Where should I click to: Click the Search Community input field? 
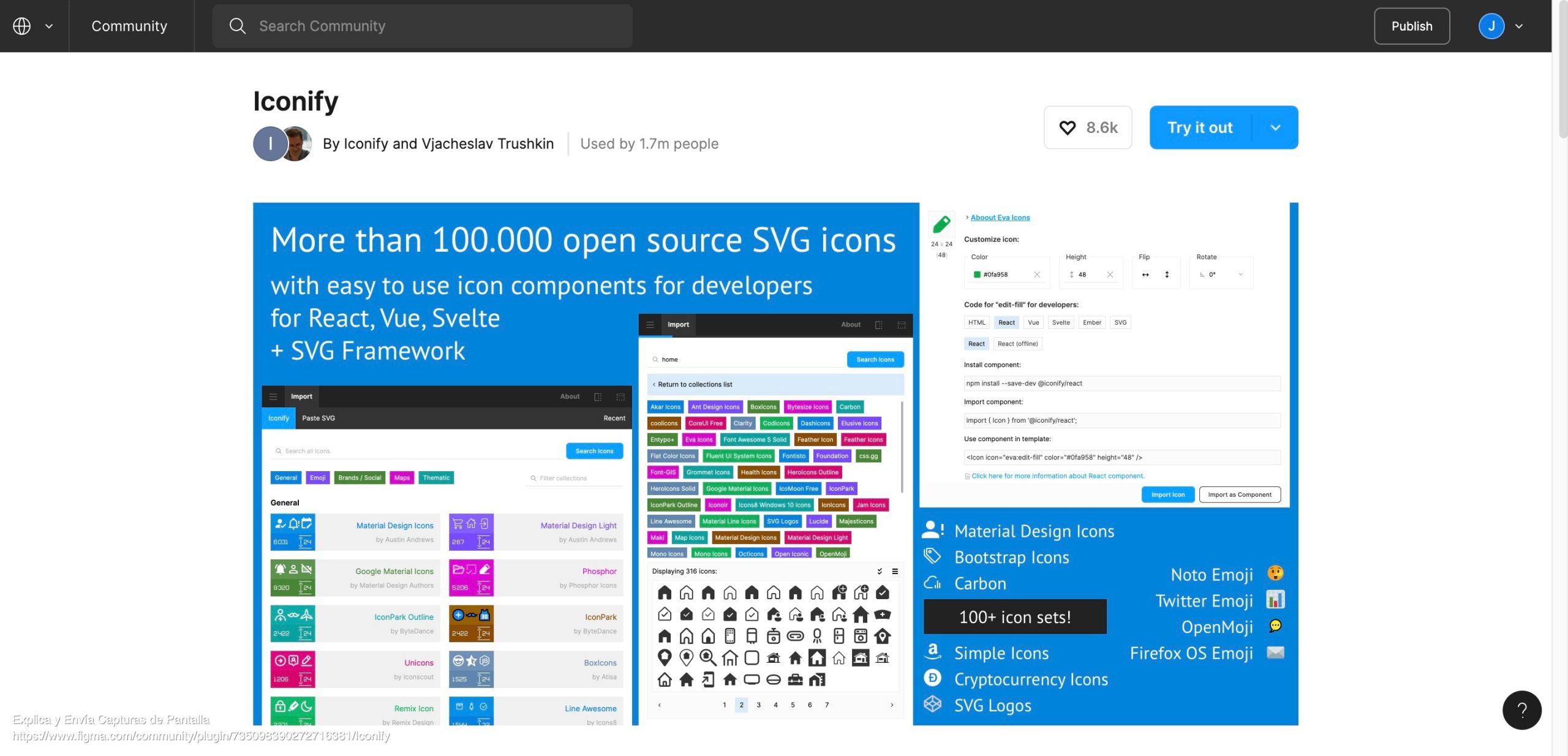point(422,25)
